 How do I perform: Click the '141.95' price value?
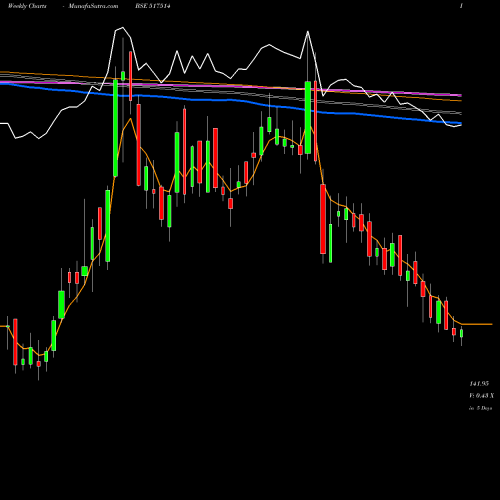point(479,384)
